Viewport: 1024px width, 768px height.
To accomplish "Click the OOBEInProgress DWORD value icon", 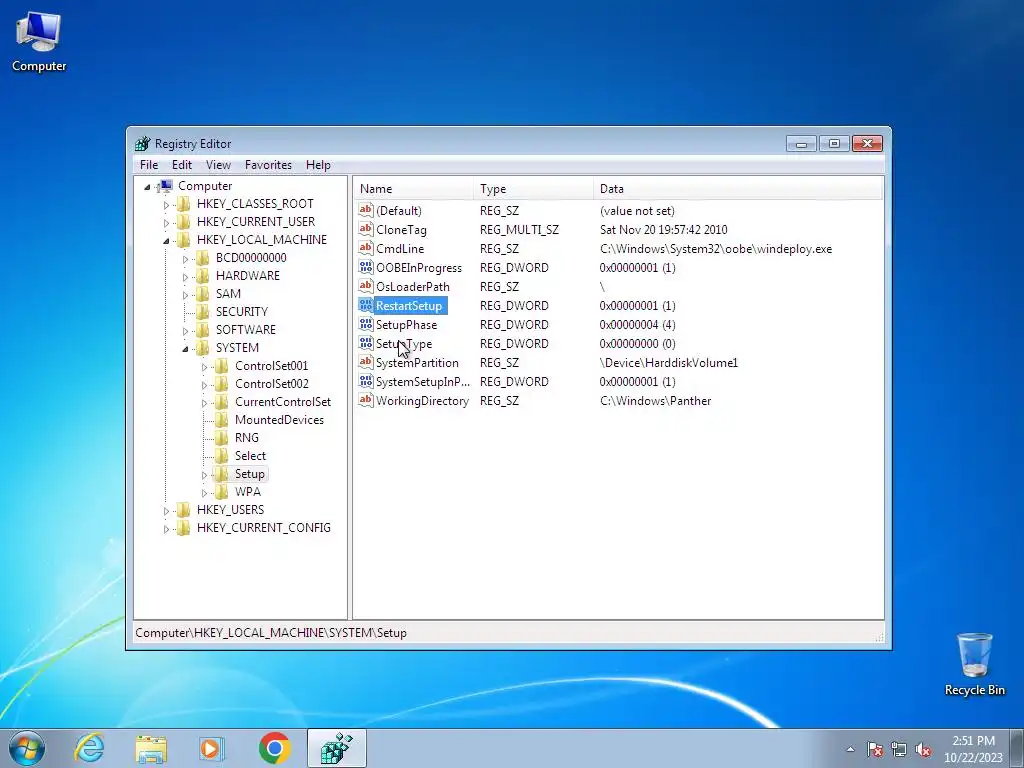I will click(366, 267).
